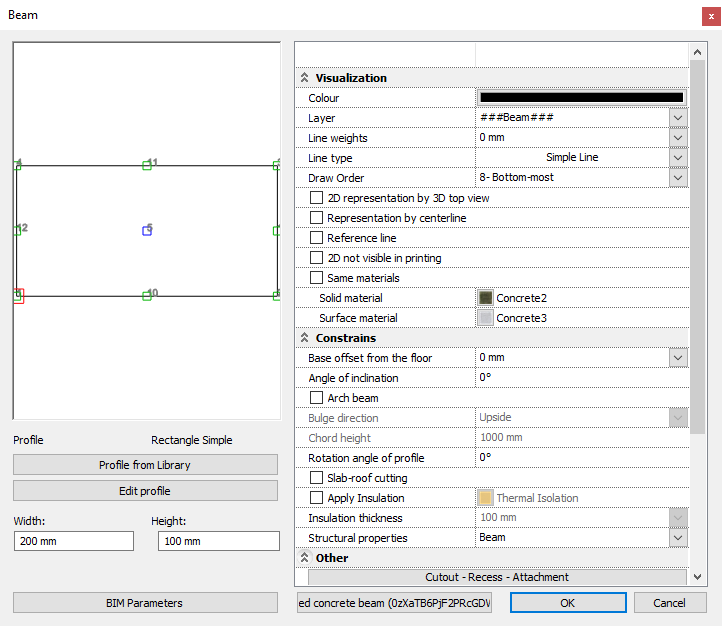The image size is (722, 626).
Task: Collapse the Constrains section
Action: pyautogui.click(x=304, y=338)
